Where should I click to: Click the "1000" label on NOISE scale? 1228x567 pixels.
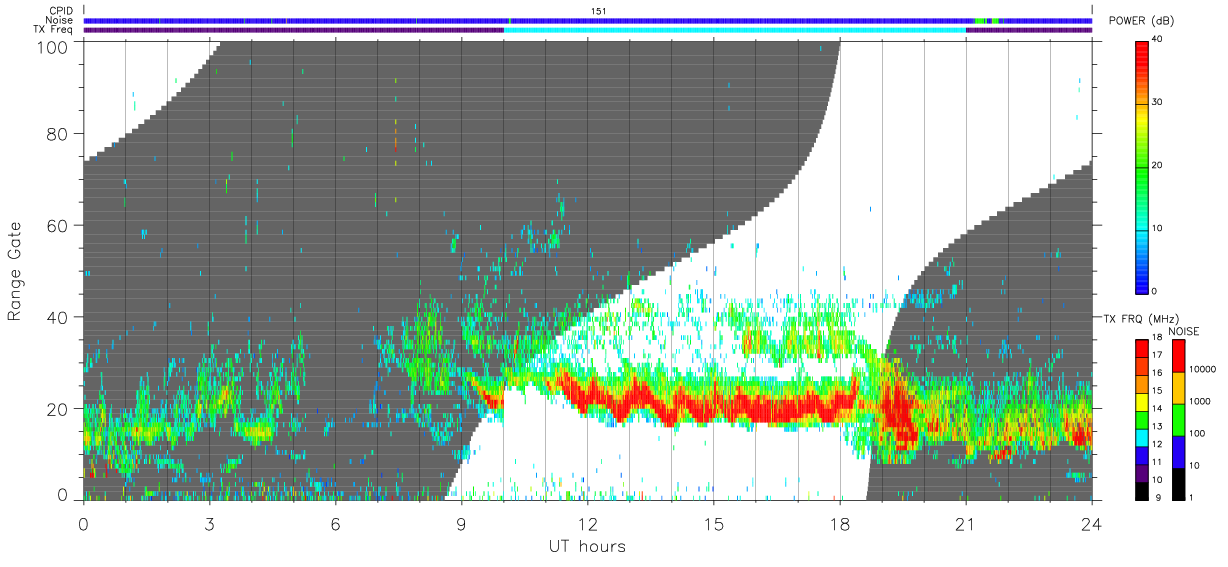1200,402
